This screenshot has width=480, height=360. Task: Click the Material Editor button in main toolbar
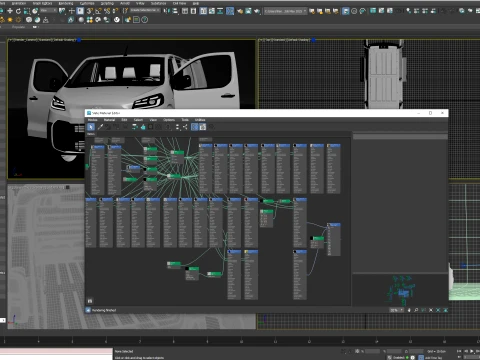coord(230,11)
